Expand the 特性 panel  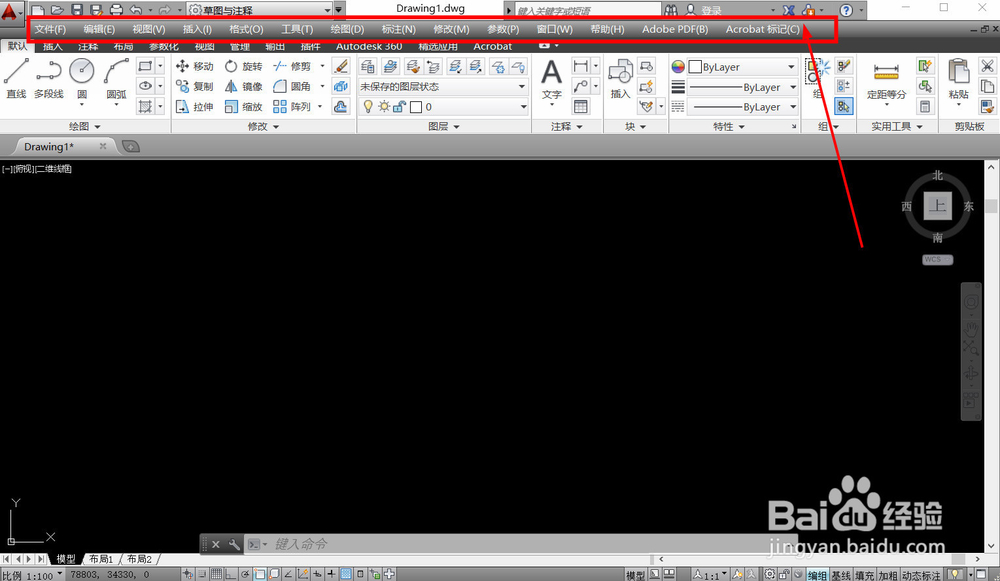point(729,126)
